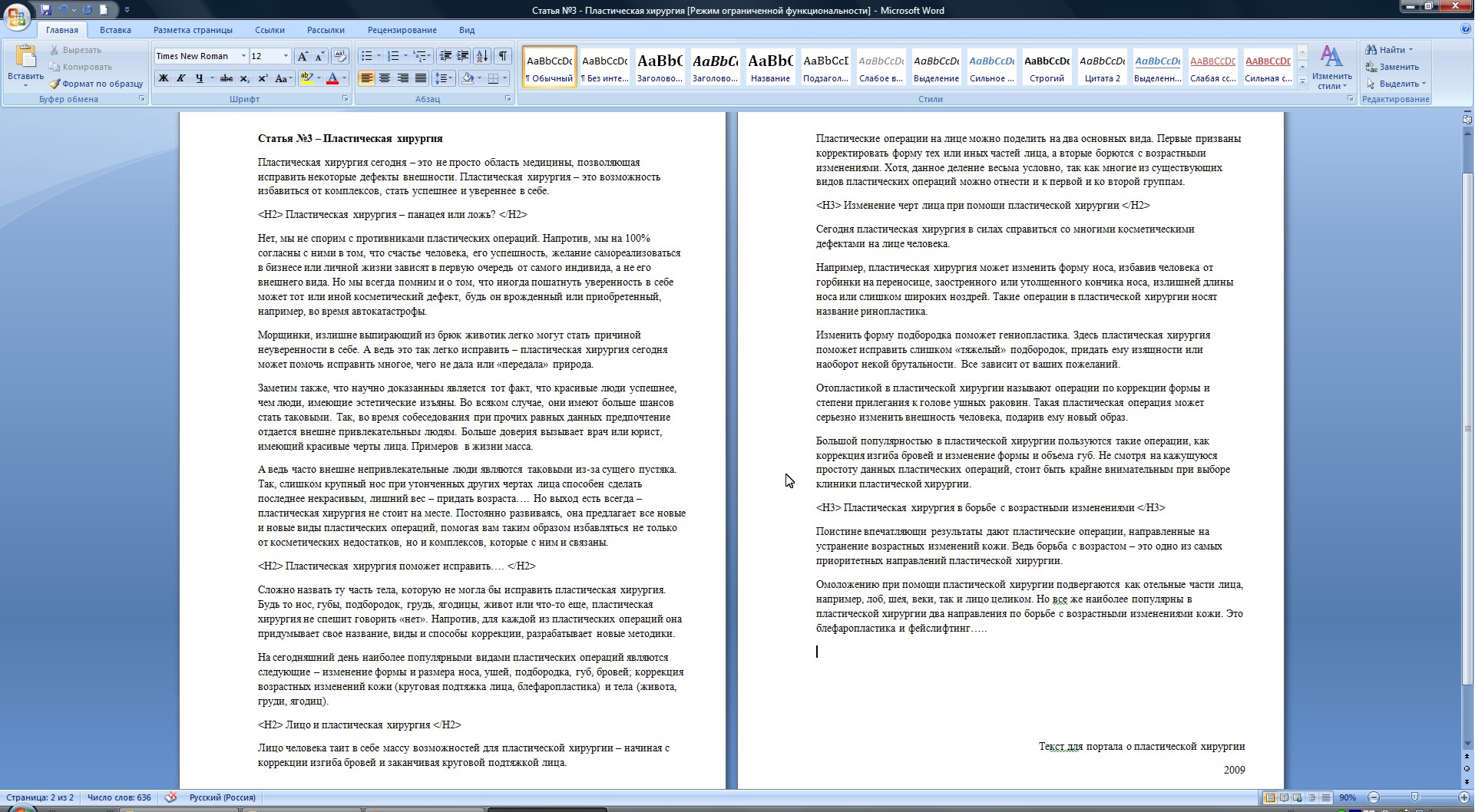Switch to Draft view in status bar
The width and height of the screenshot is (1475, 812).
point(1325,797)
